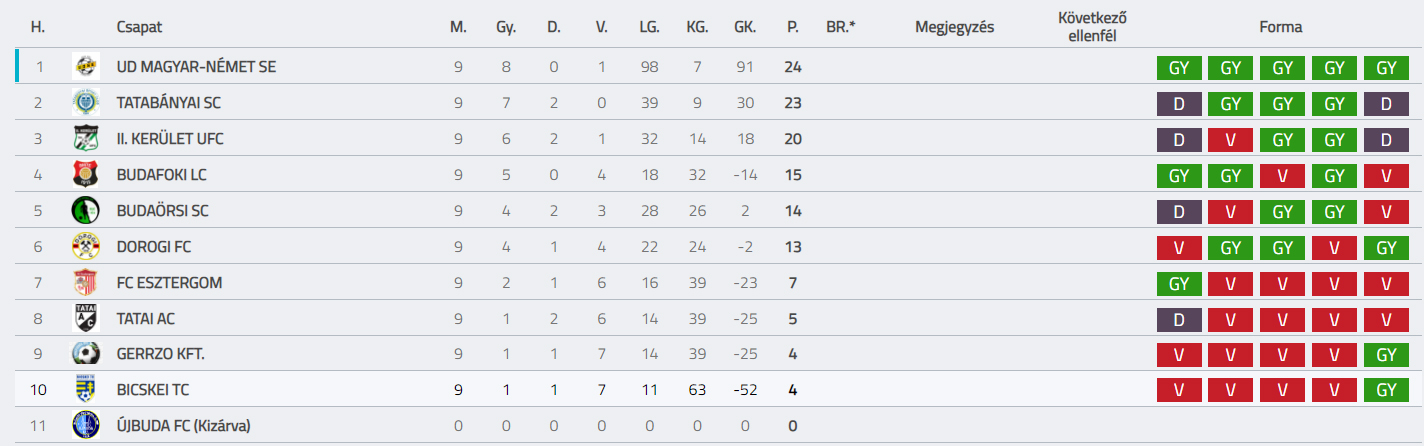Viewport: 1424px width, 446px height.
Task: Click Dorogi FC club logo
Action: click(86, 247)
